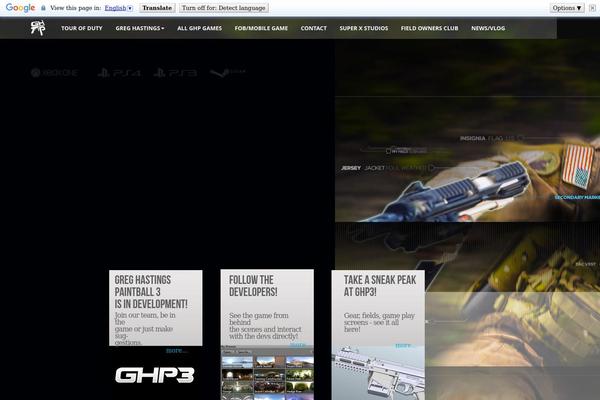Click more link under GHP3 development card
This screenshot has width=600, height=400.
coord(176,351)
